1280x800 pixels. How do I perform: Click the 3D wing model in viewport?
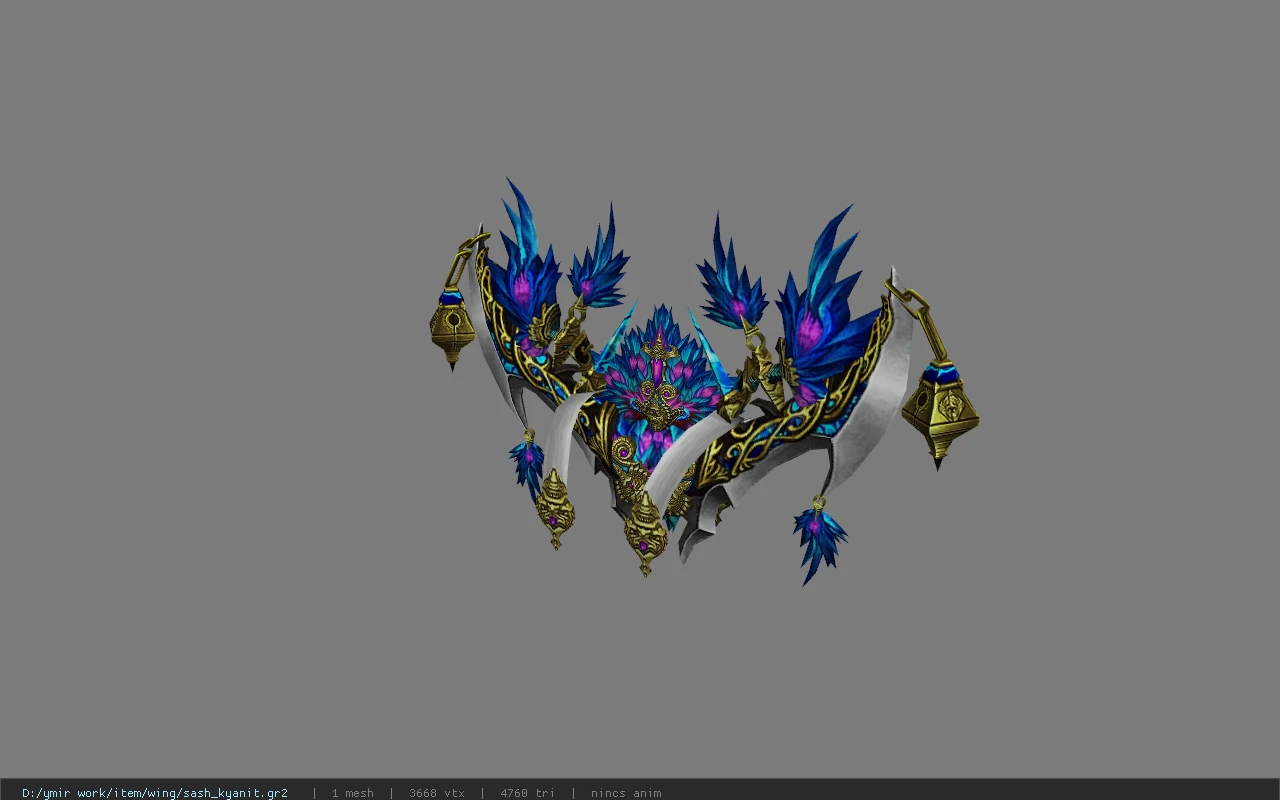coord(704,382)
